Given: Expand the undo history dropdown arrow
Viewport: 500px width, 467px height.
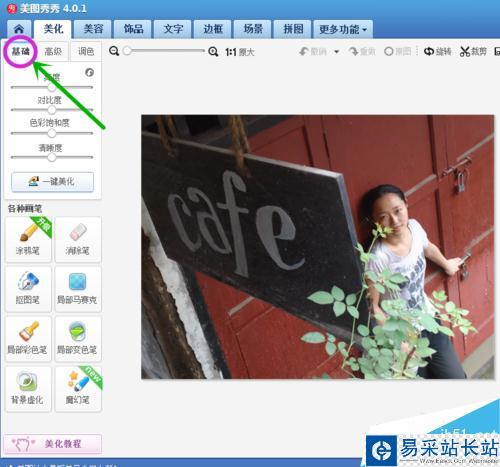Looking at the screenshot, I should click(337, 52).
